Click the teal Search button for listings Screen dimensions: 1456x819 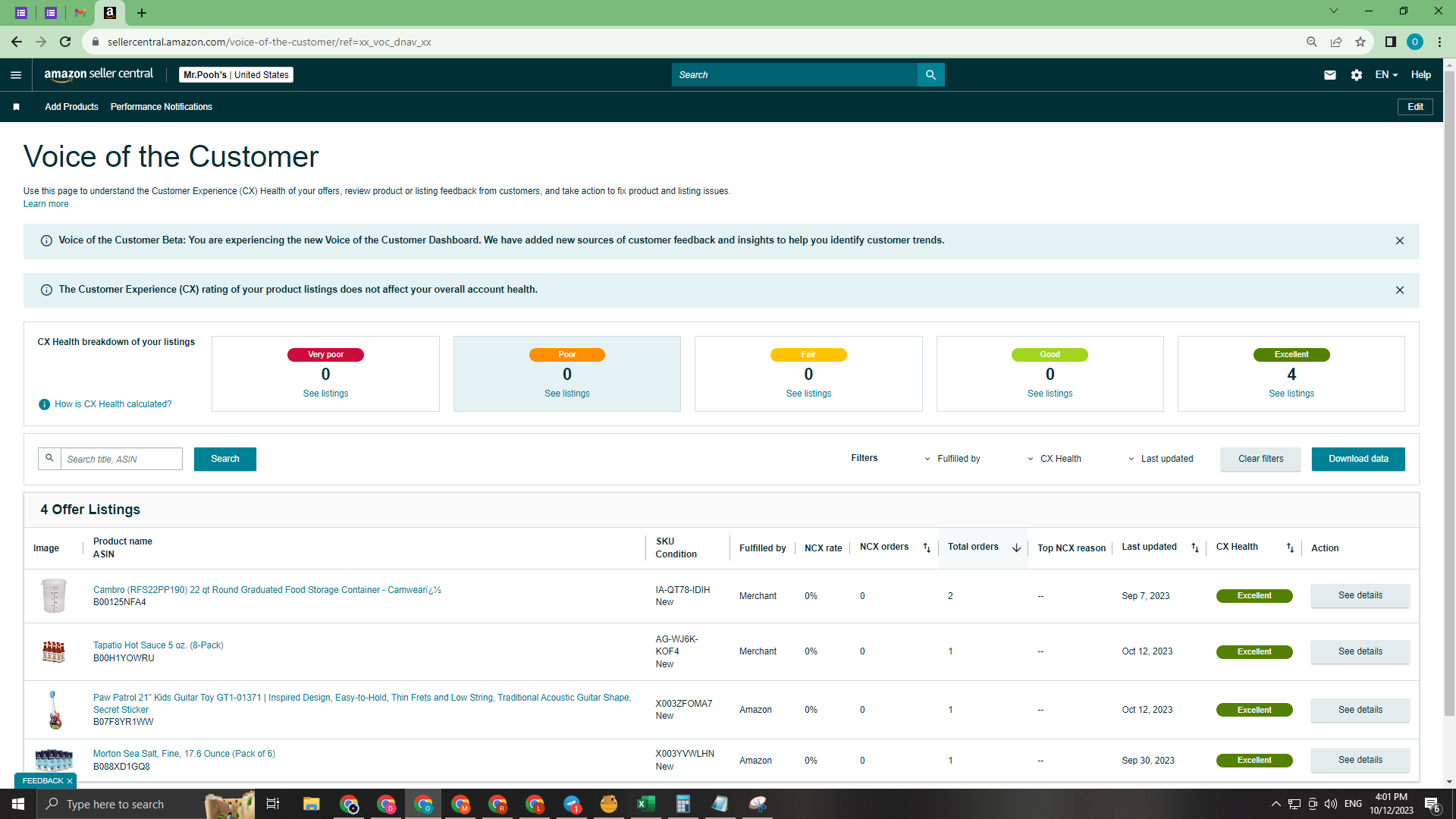pyautogui.click(x=225, y=459)
